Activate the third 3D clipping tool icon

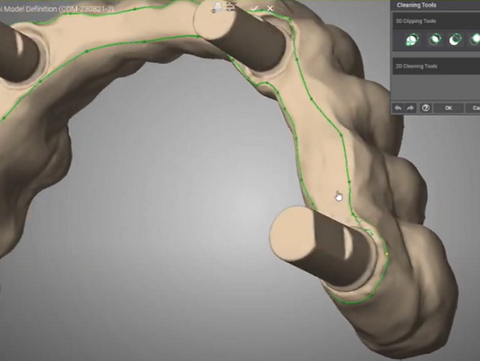pyautogui.click(x=455, y=40)
